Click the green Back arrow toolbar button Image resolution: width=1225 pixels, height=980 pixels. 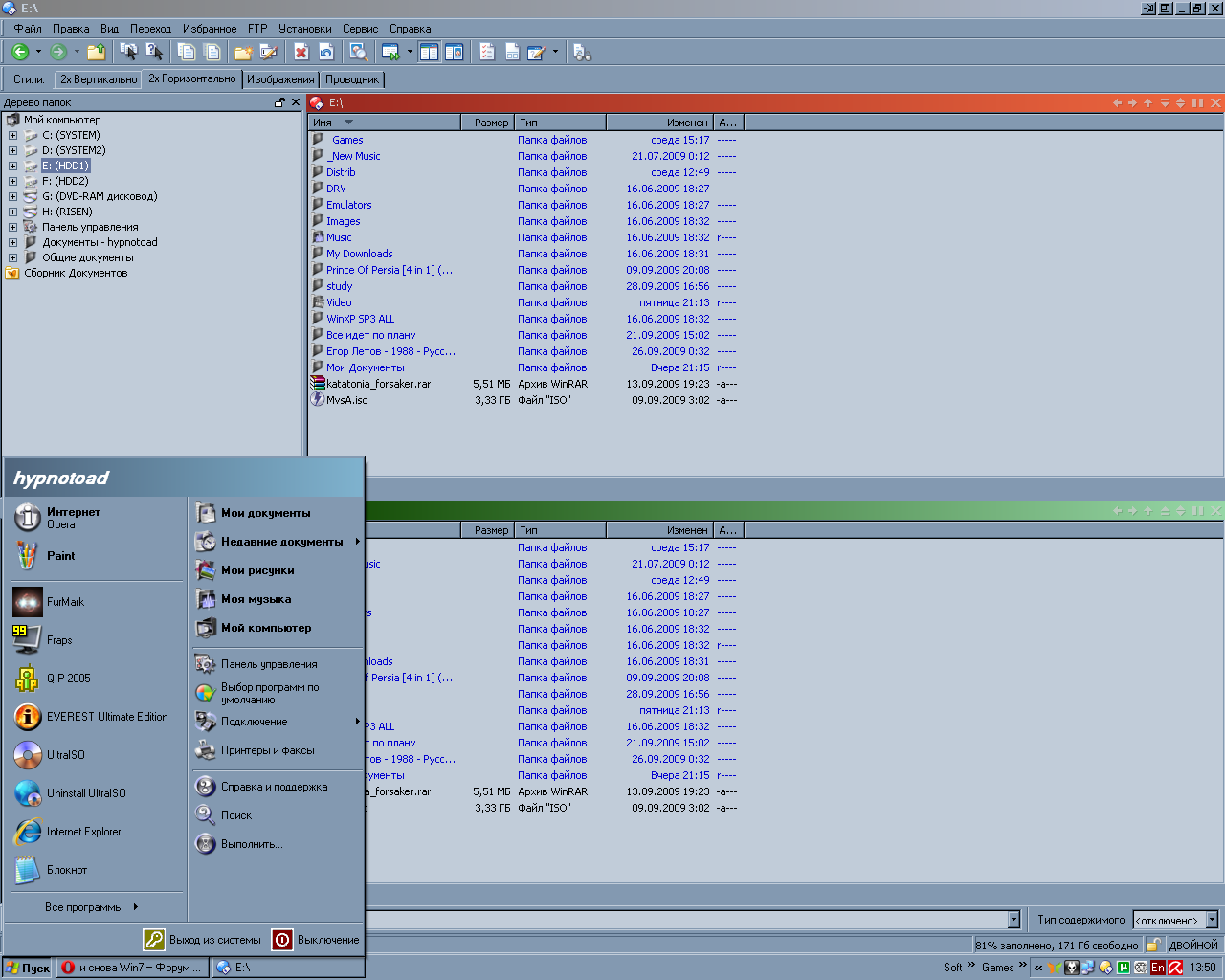click(x=19, y=52)
